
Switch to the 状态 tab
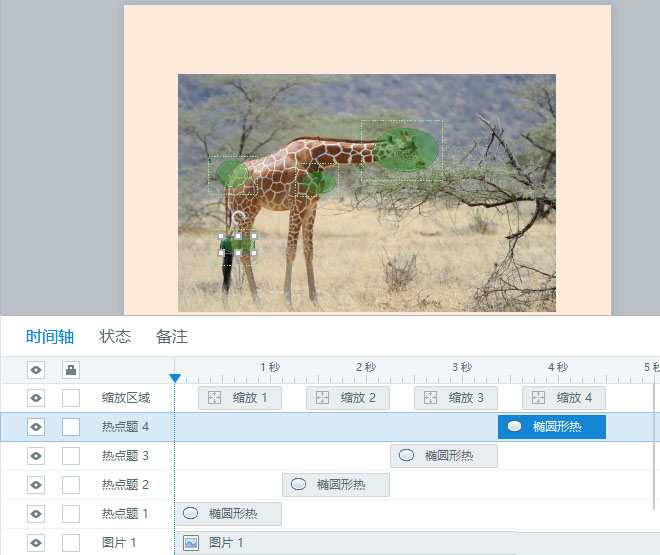click(115, 337)
